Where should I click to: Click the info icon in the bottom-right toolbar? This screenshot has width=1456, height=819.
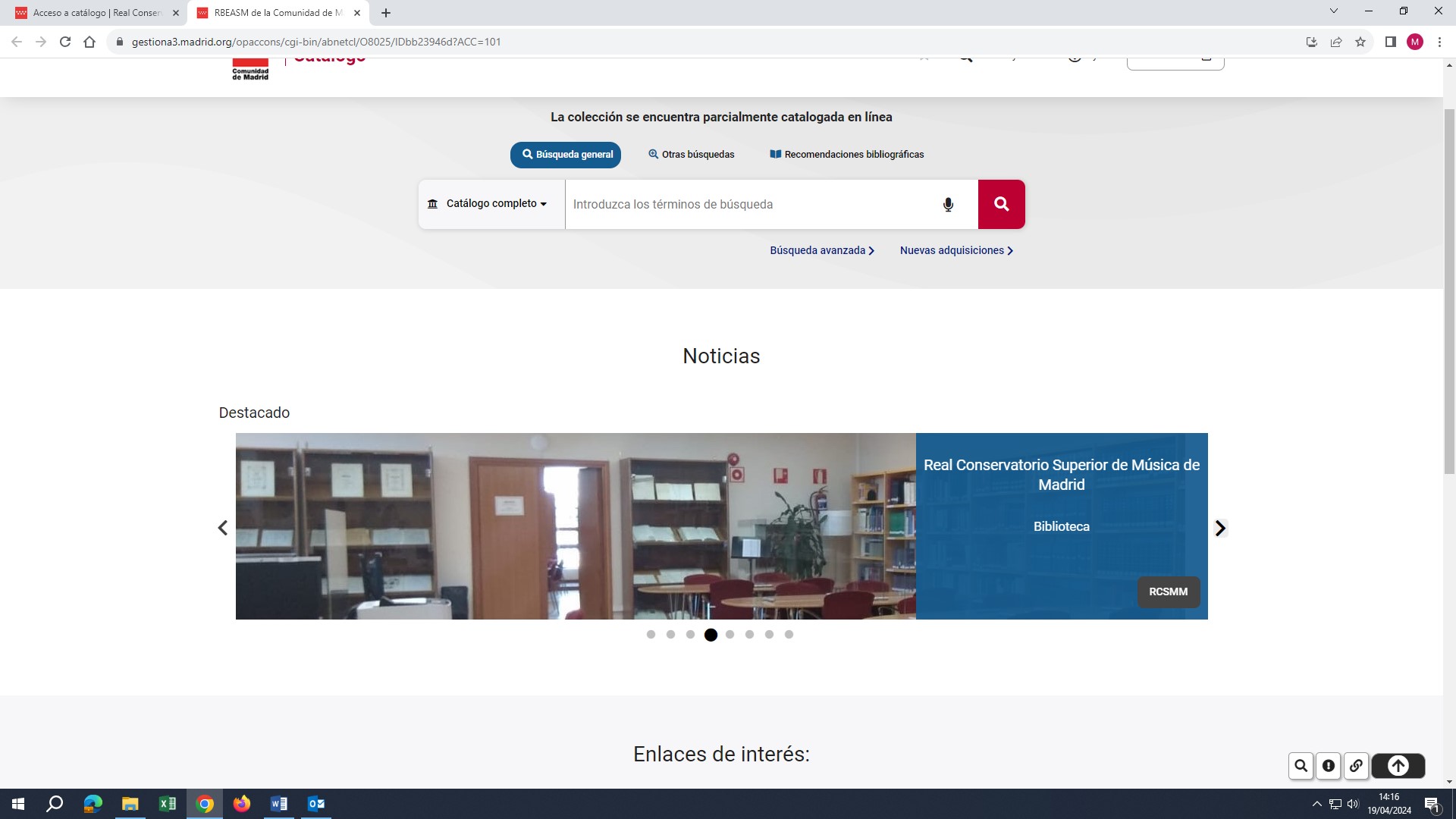tap(1328, 766)
